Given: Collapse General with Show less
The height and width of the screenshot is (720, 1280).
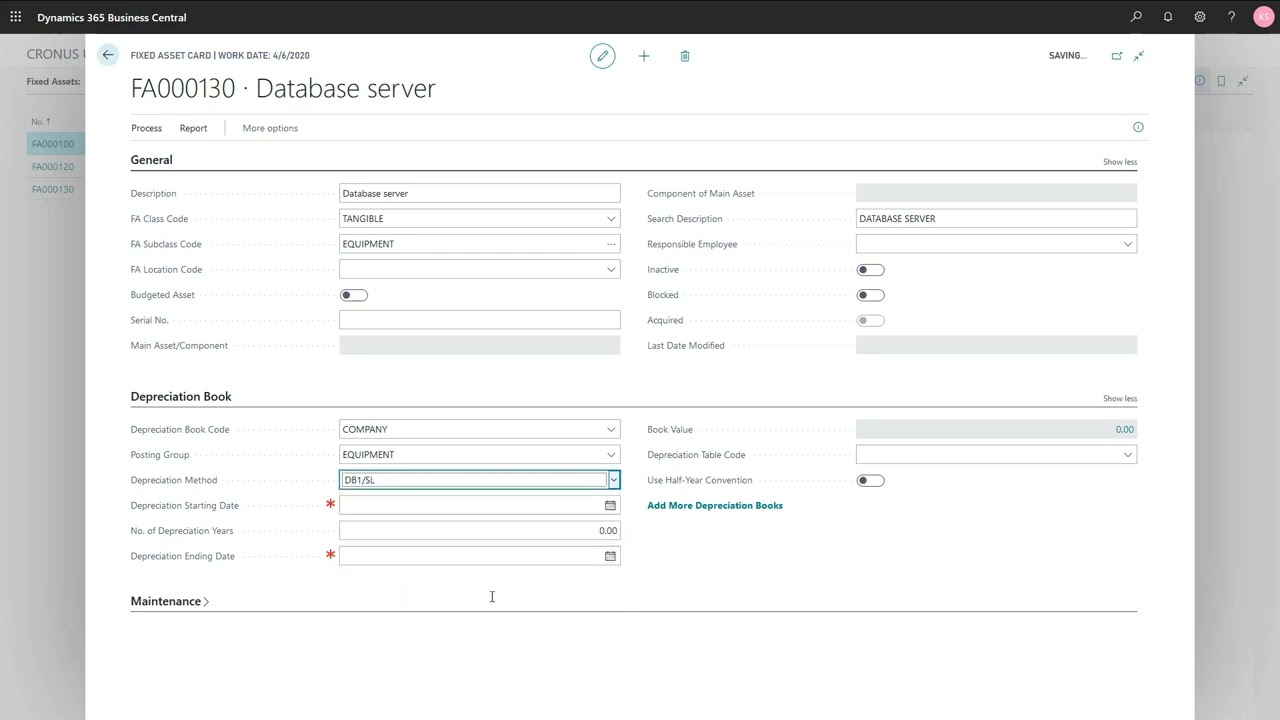Looking at the screenshot, I should tap(1120, 162).
